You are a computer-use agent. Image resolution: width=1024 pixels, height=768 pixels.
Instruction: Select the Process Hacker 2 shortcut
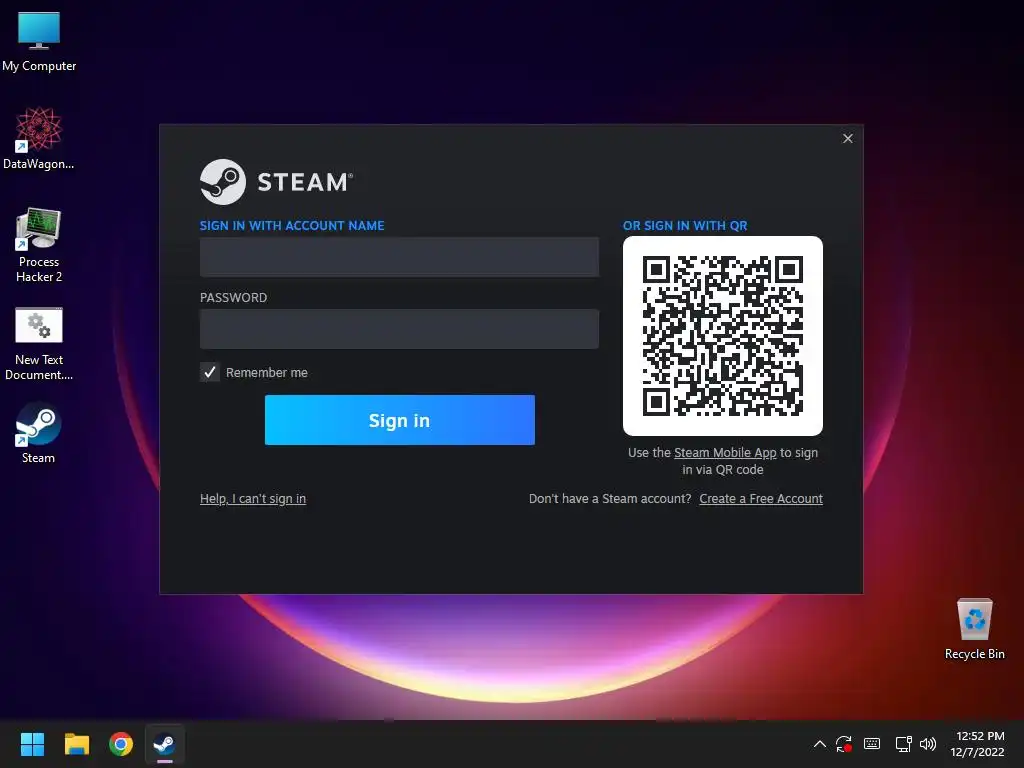39,245
